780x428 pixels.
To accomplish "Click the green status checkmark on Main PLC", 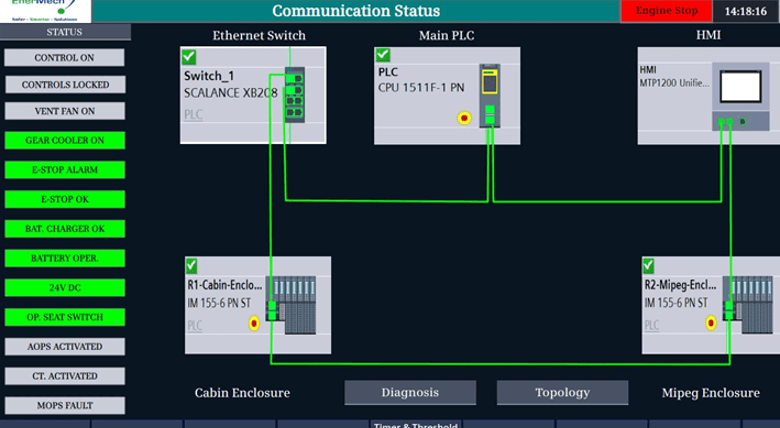I will (383, 55).
